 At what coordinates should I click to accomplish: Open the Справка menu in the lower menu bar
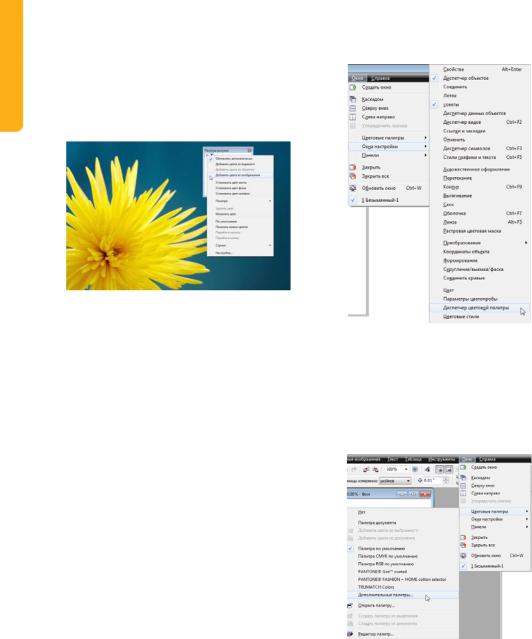(487, 459)
